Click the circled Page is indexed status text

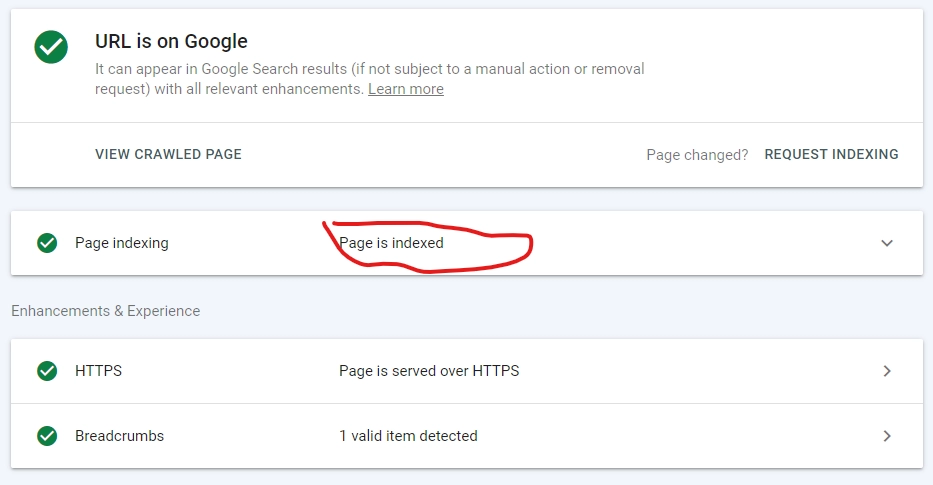[x=392, y=243]
